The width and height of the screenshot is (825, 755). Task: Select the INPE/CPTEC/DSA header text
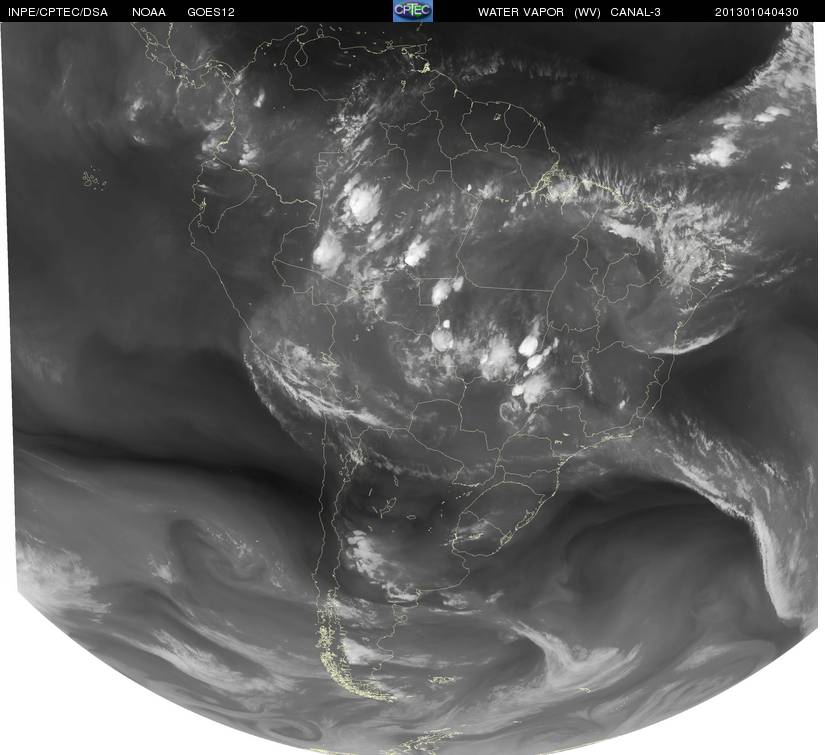[58, 12]
